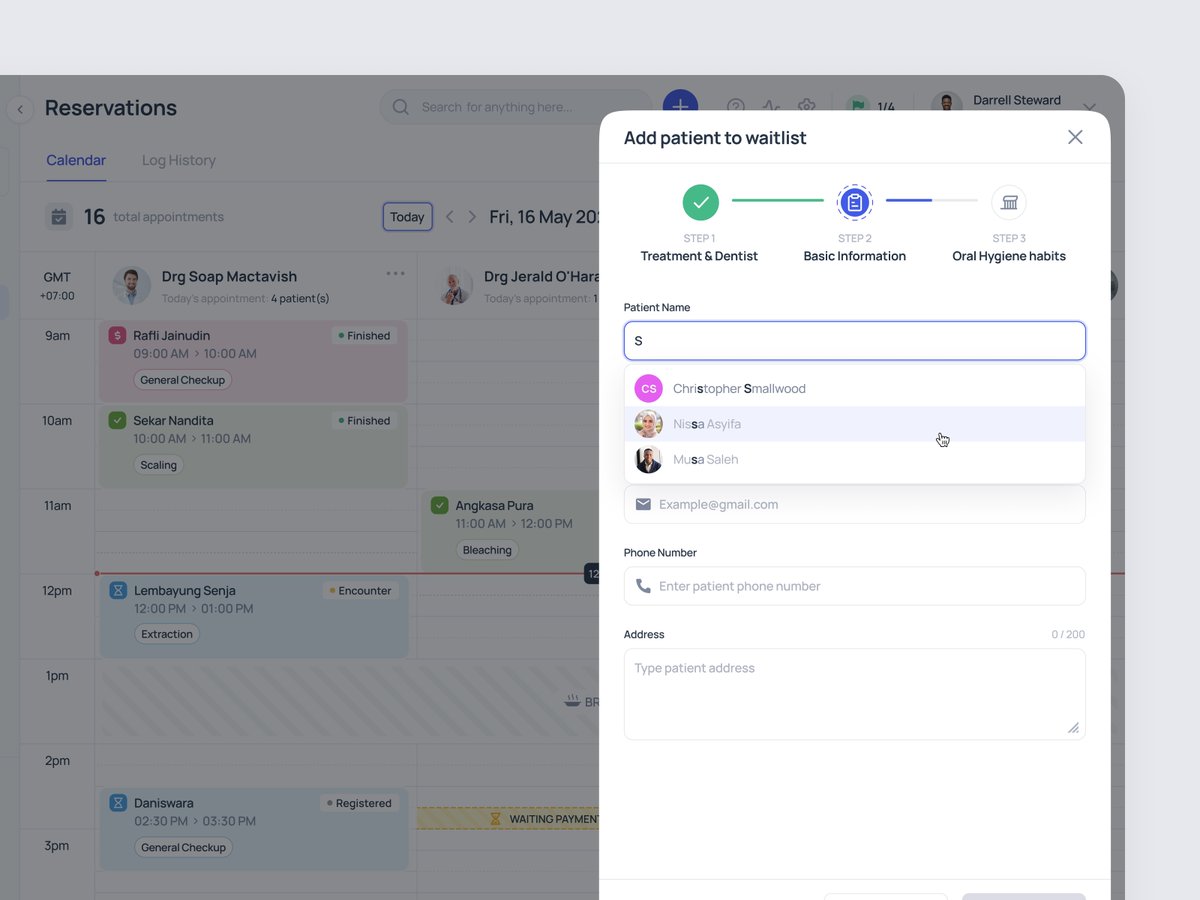Screen dimensions: 1200x900
Task: Switch to the Log History tab
Action: point(179,160)
